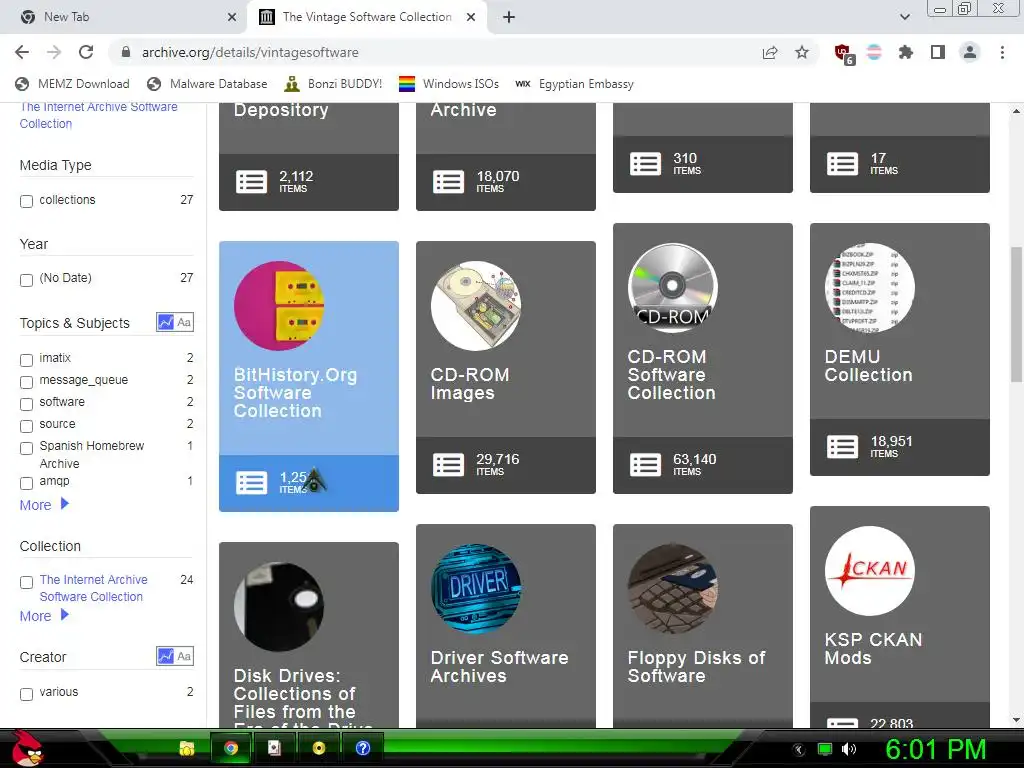Open Chrome from the taskbar
Screen dimensions: 1024x768
pyautogui.click(x=231, y=748)
